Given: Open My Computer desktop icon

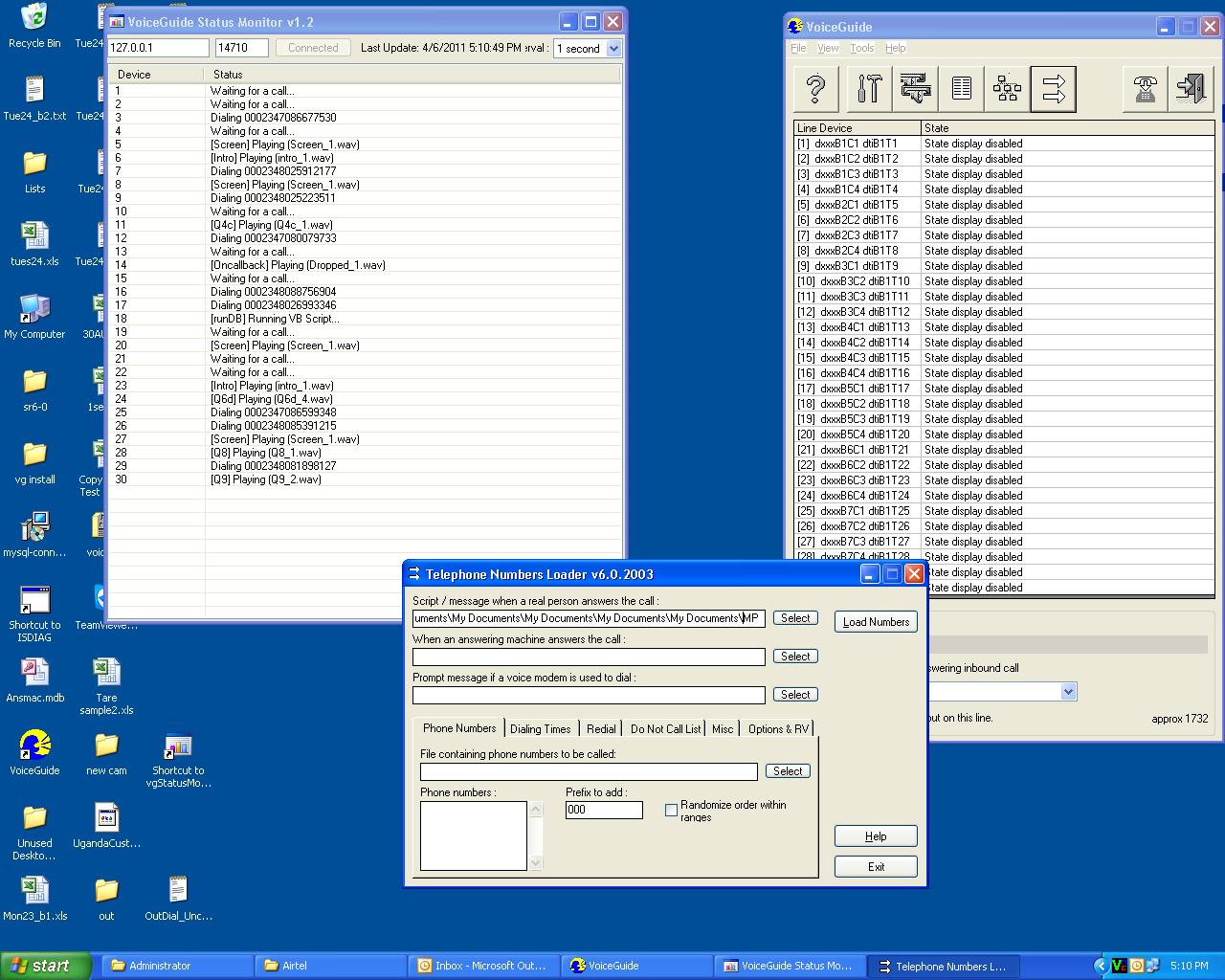Looking at the screenshot, I should 34,317.
